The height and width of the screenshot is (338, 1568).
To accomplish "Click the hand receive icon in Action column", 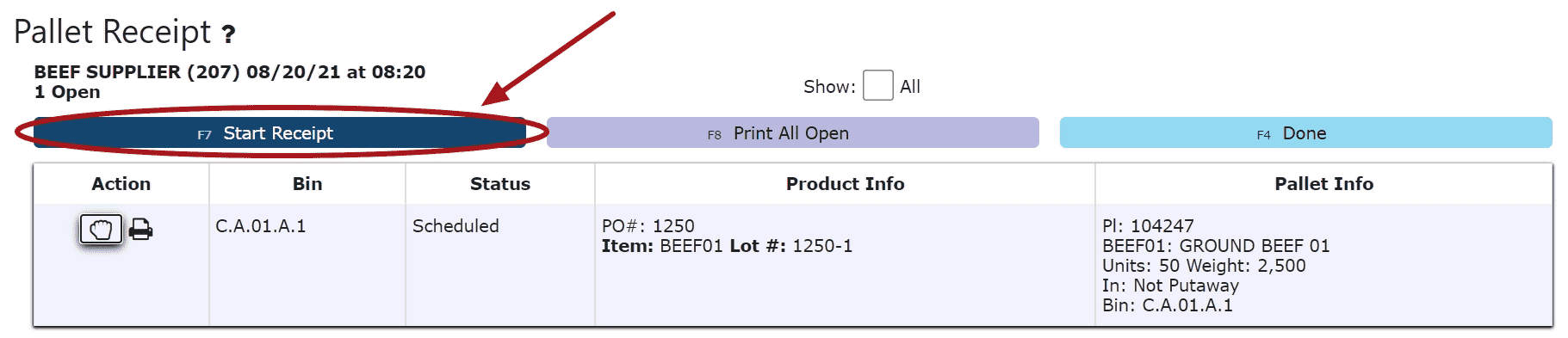I will pos(101,230).
